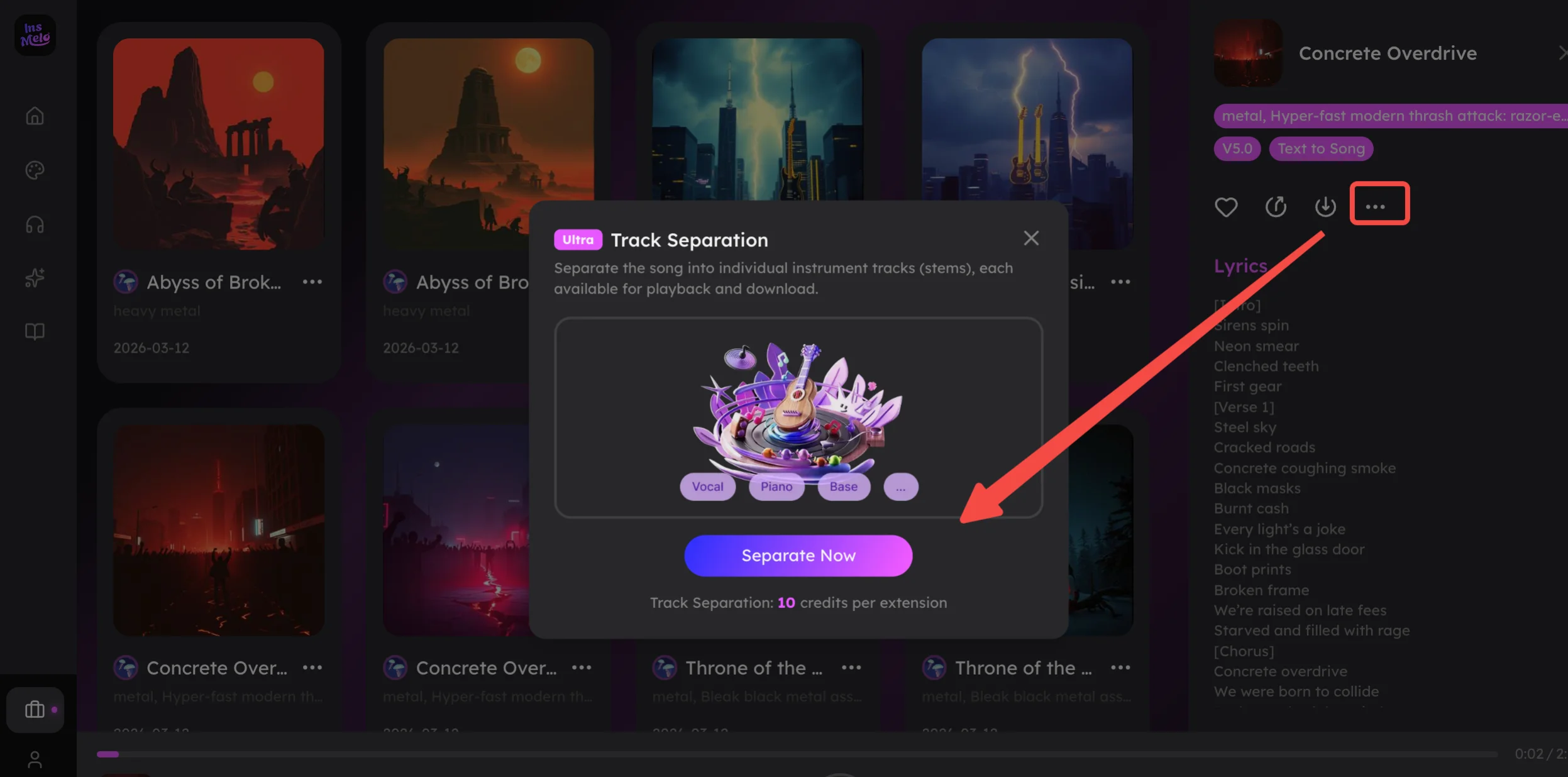Open the book icon in sidebar

coord(35,331)
